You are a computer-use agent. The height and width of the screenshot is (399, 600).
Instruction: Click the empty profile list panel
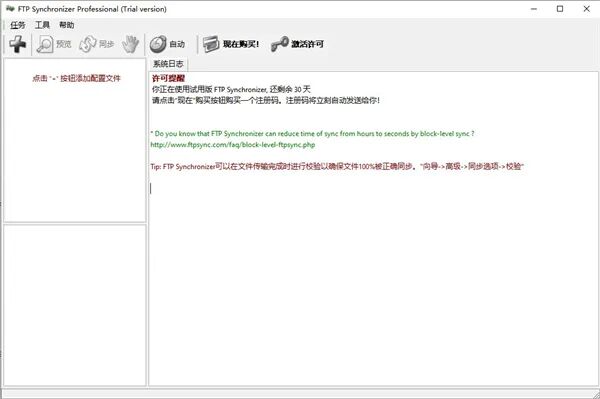point(75,140)
